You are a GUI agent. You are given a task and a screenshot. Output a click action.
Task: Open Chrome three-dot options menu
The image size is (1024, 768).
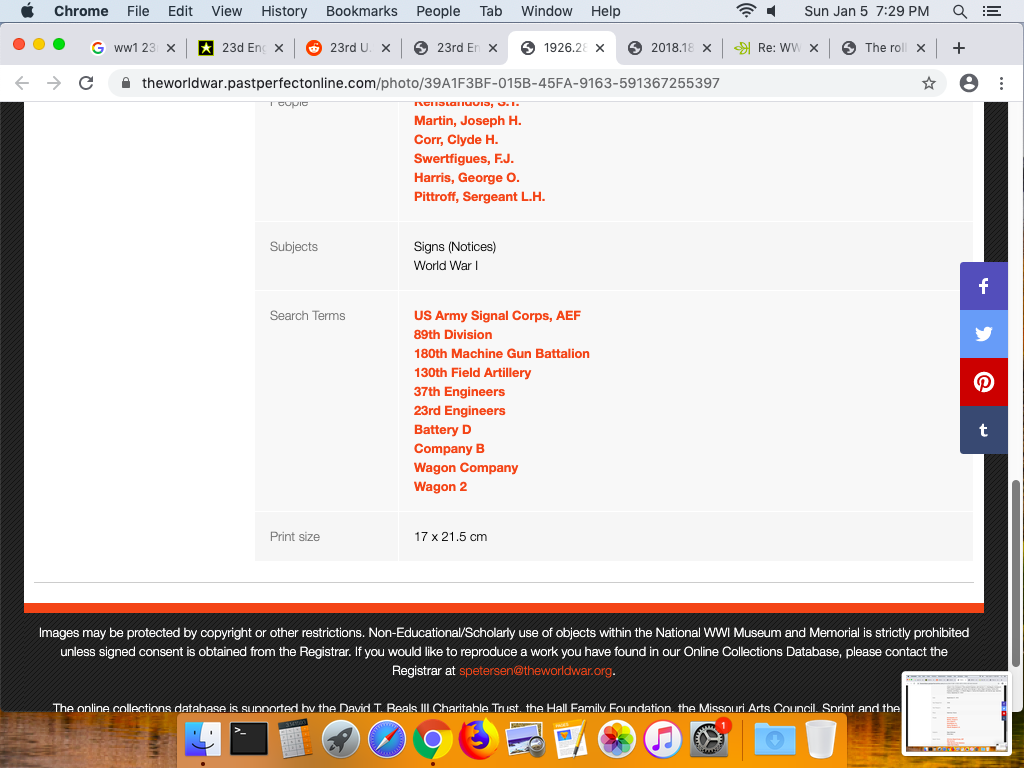1001,83
